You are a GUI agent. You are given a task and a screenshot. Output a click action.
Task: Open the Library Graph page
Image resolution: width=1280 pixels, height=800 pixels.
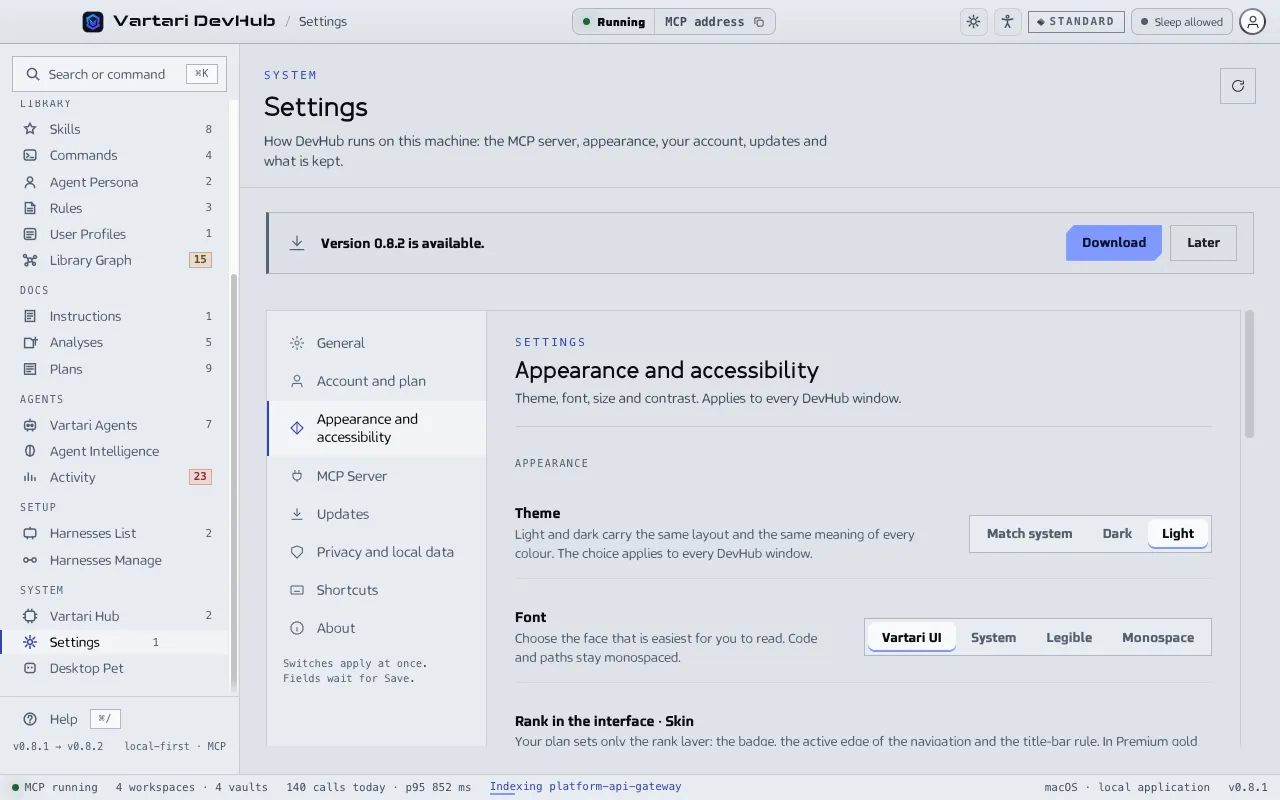coord(117,260)
